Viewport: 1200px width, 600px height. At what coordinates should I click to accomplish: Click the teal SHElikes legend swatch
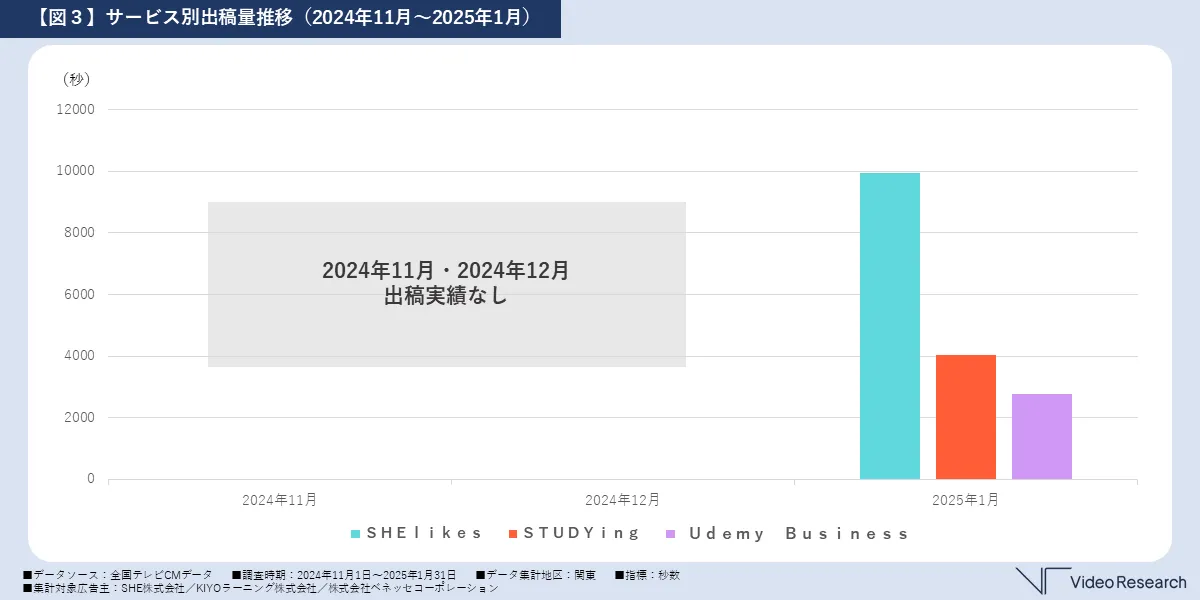point(356,534)
